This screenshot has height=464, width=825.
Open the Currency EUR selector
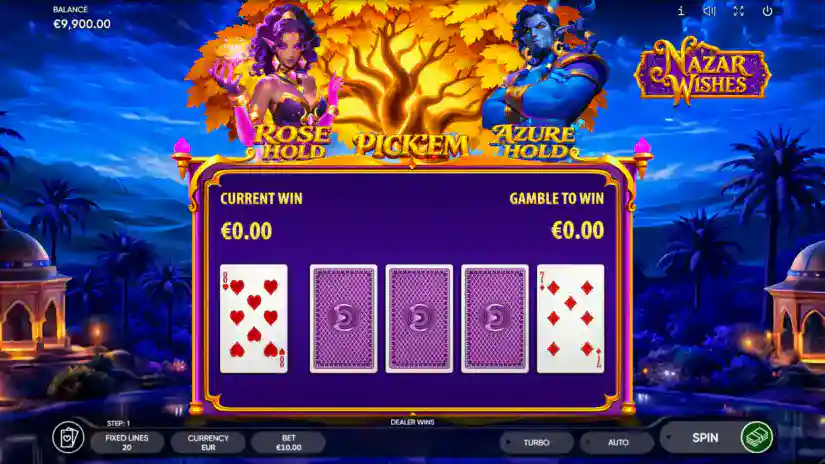pos(208,442)
